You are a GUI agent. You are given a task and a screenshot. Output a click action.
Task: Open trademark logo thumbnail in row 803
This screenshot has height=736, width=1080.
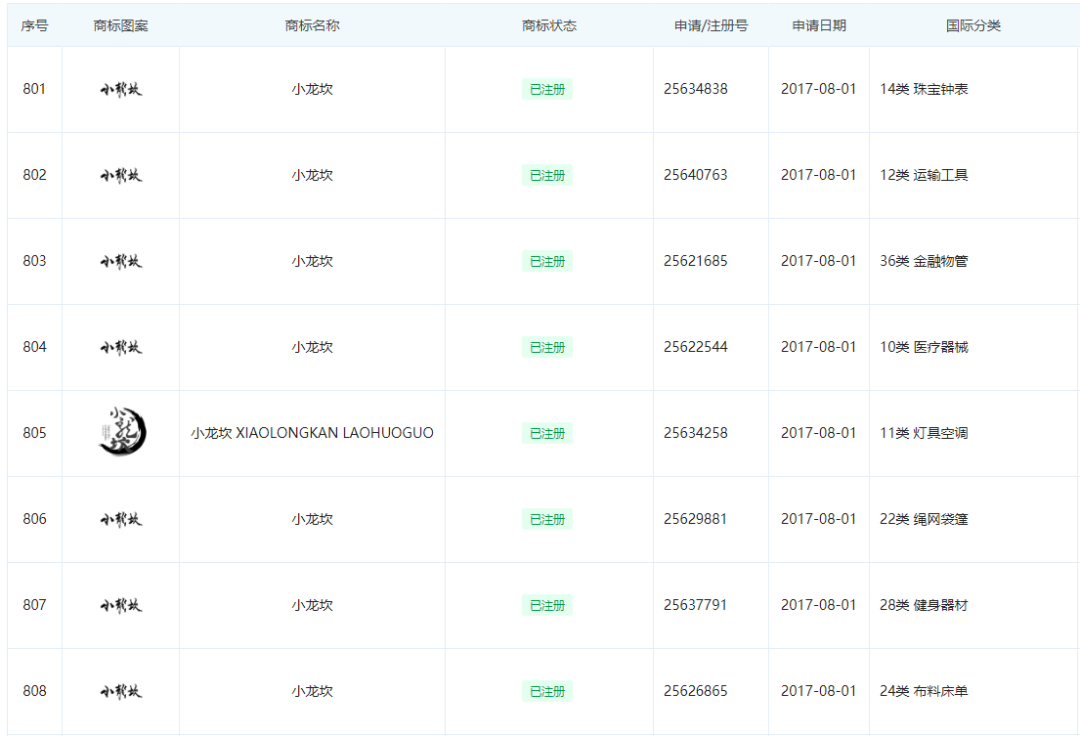pyautogui.click(x=121, y=262)
